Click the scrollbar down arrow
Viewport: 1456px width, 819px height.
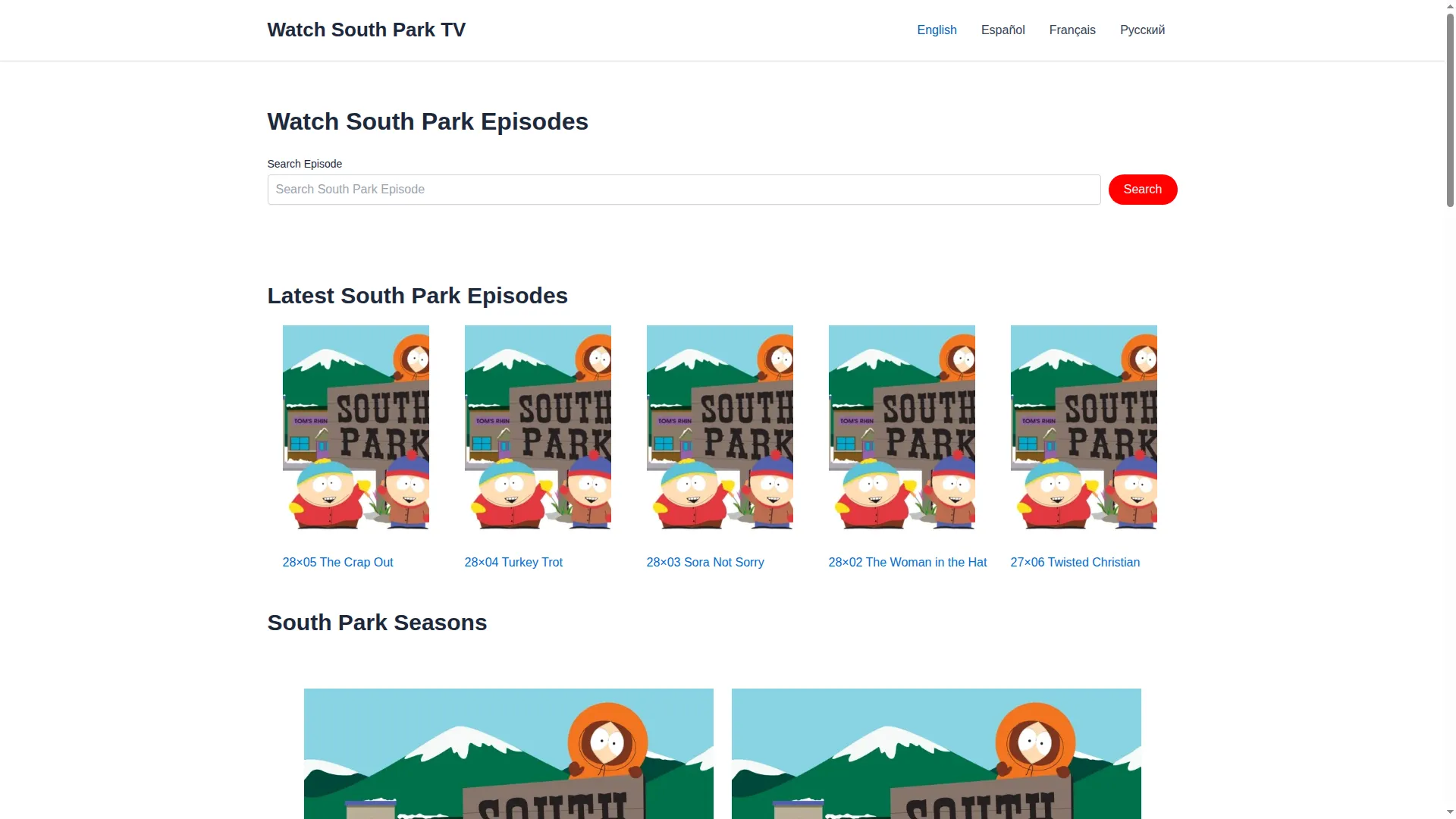(1450, 813)
